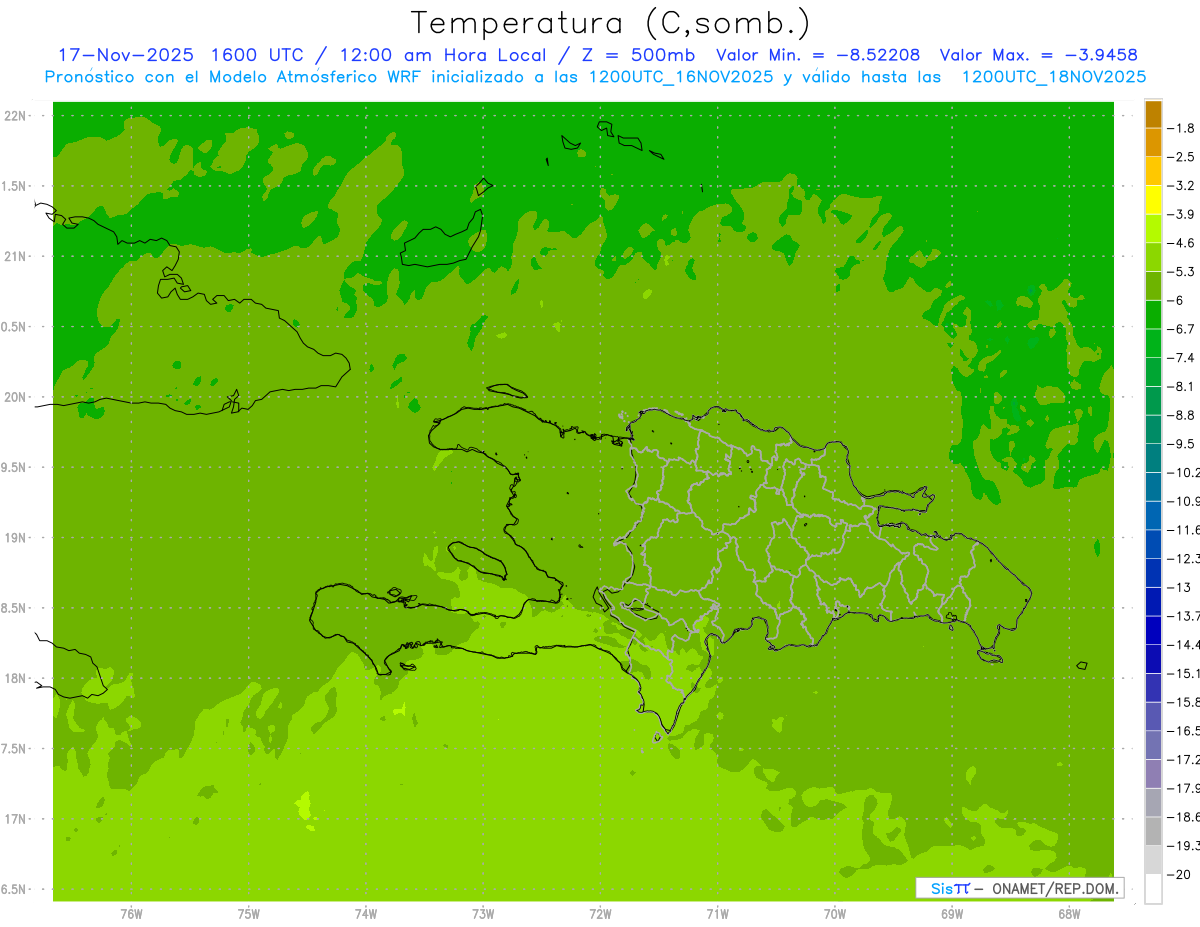Click the -8.8 colorbar value label
The height and width of the screenshot is (927, 1200).
[x=1183, y=415]
